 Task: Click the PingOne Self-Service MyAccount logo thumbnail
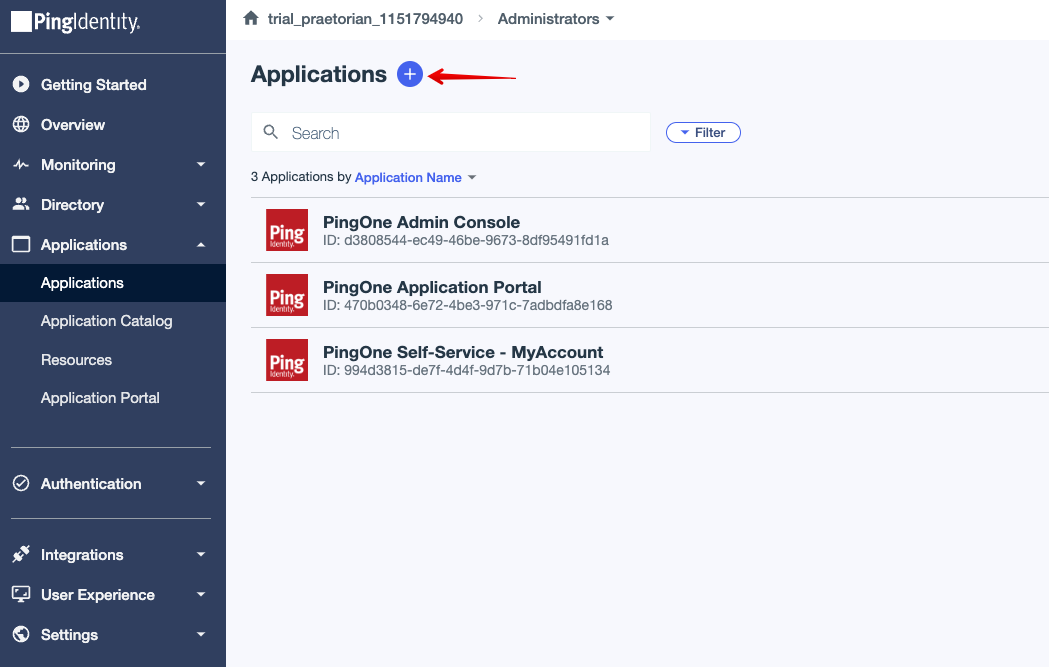click(287, 360)
